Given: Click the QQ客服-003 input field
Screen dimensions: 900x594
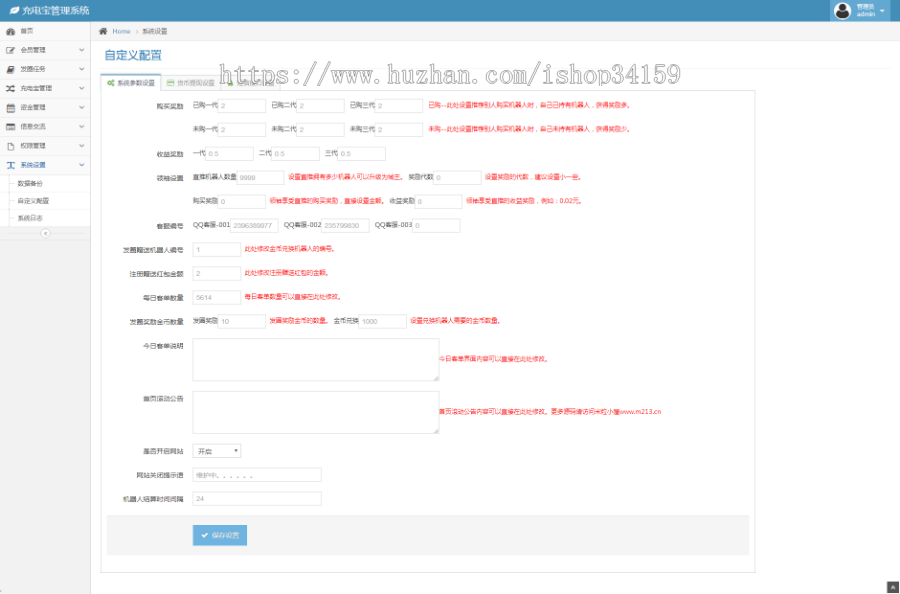Looking at the screenshot, I should (x=436, y=226).
